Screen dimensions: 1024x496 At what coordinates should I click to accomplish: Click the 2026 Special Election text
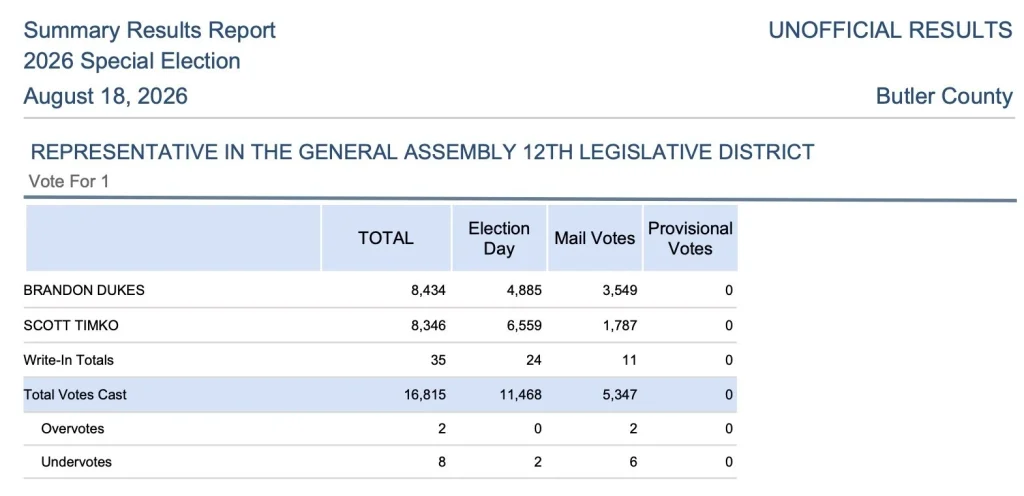click(132, 61)
